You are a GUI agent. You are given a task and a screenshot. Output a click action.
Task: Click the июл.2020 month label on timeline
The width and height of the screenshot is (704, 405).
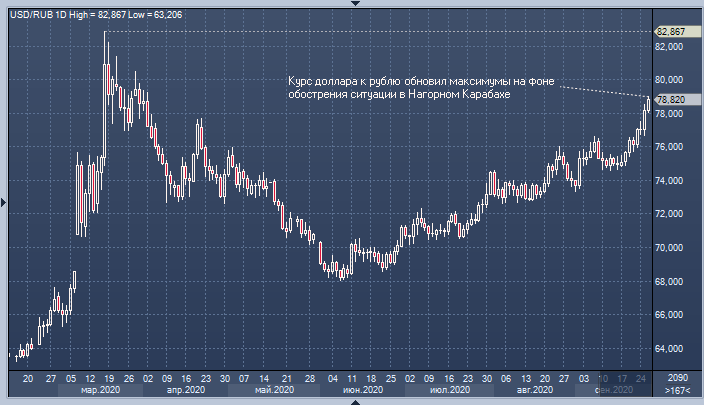click(448, 391)
